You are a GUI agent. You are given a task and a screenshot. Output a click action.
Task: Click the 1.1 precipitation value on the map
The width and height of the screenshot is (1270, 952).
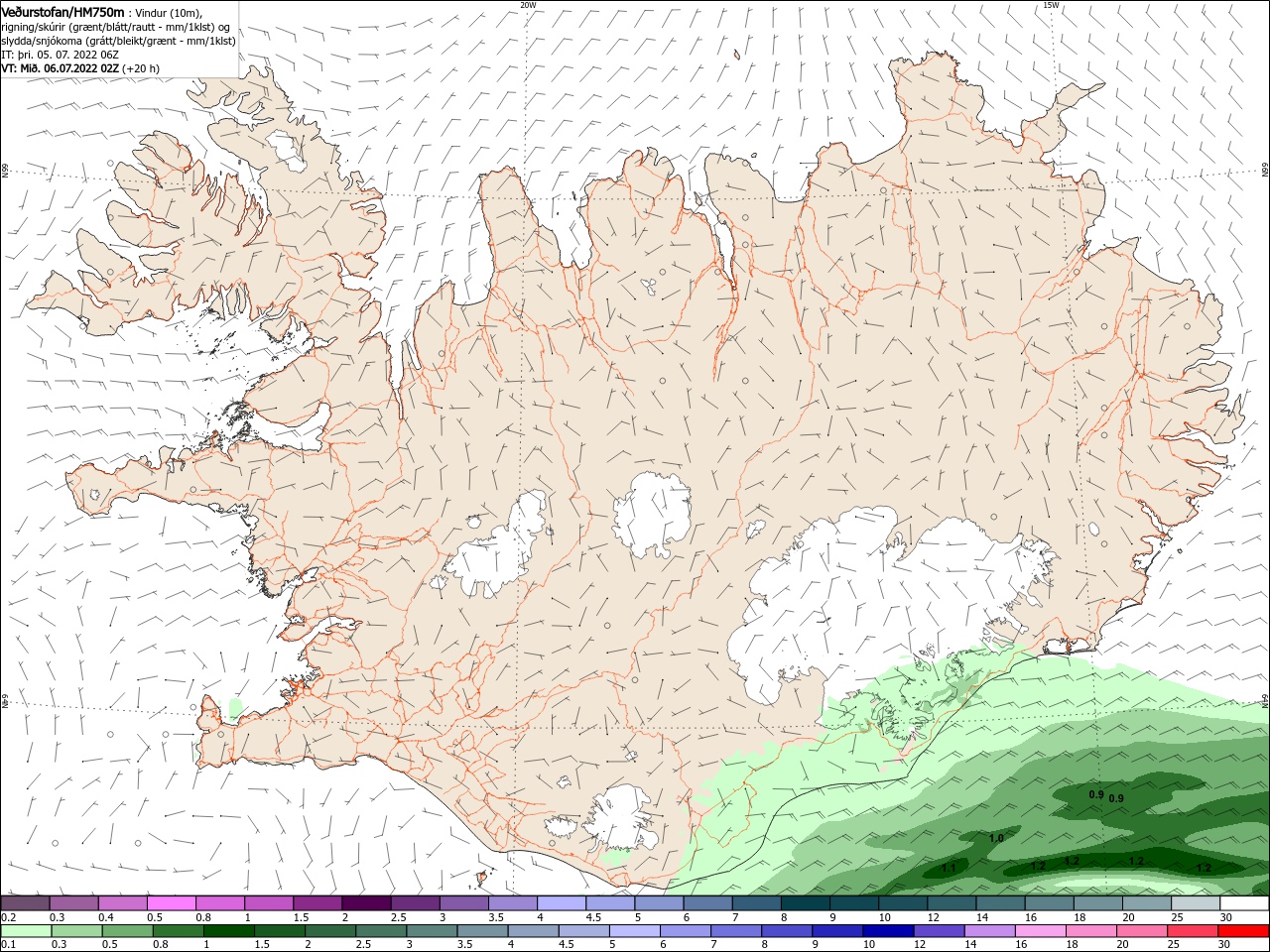point(948,868)
